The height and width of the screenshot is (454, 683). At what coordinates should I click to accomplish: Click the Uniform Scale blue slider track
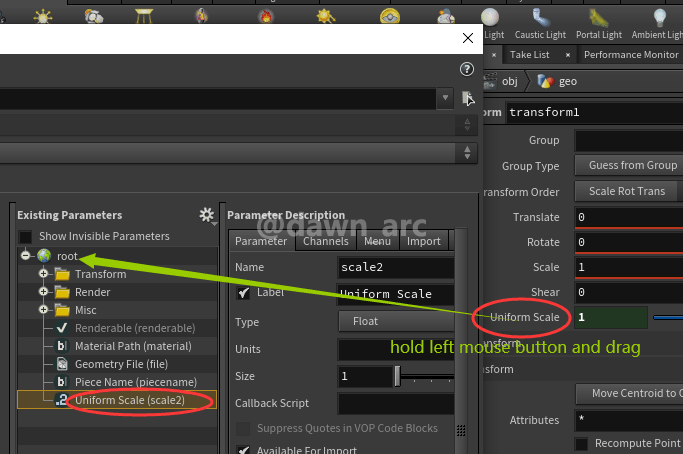coord(668,318)
